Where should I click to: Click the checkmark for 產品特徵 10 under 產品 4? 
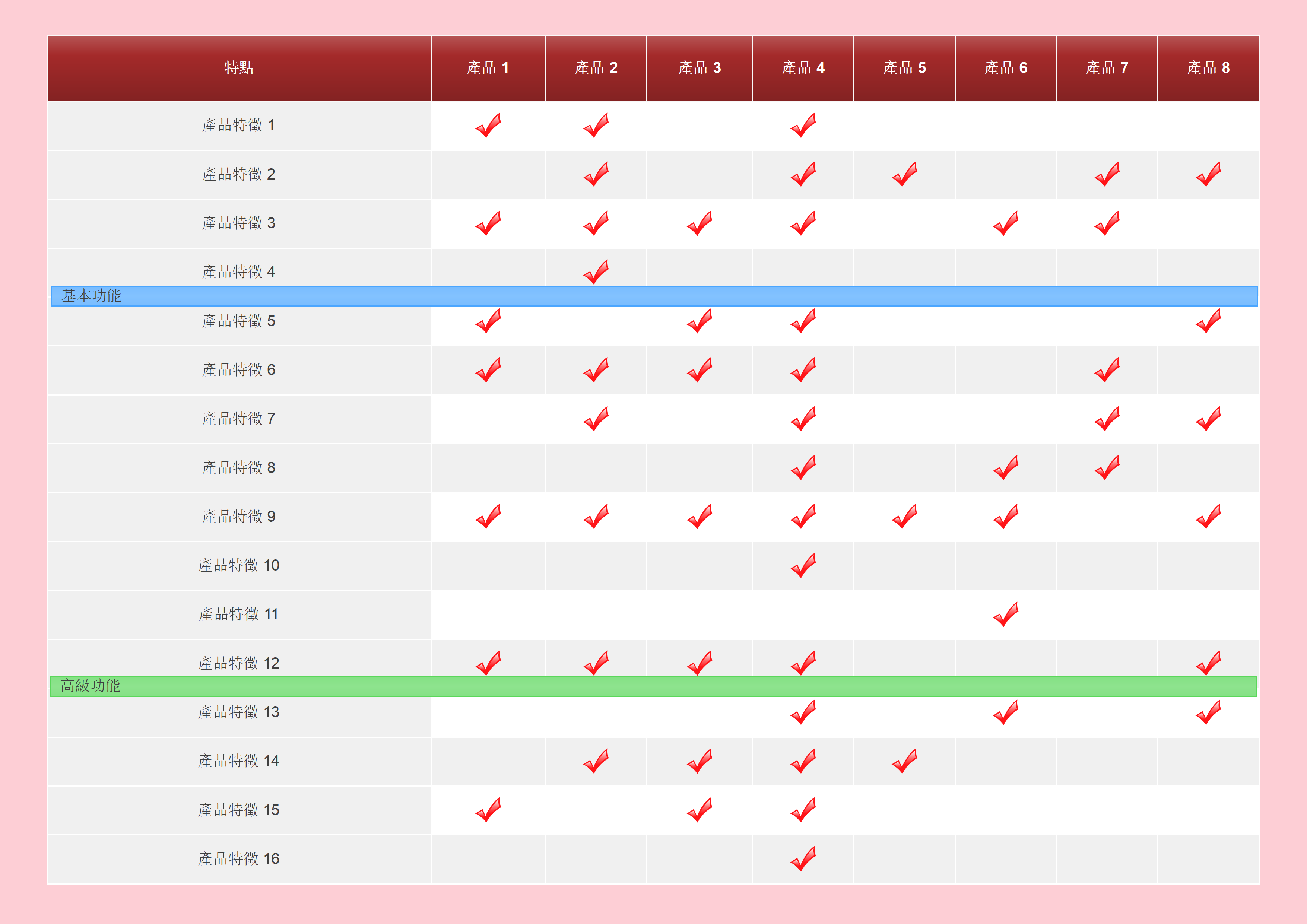click(803, 565)
